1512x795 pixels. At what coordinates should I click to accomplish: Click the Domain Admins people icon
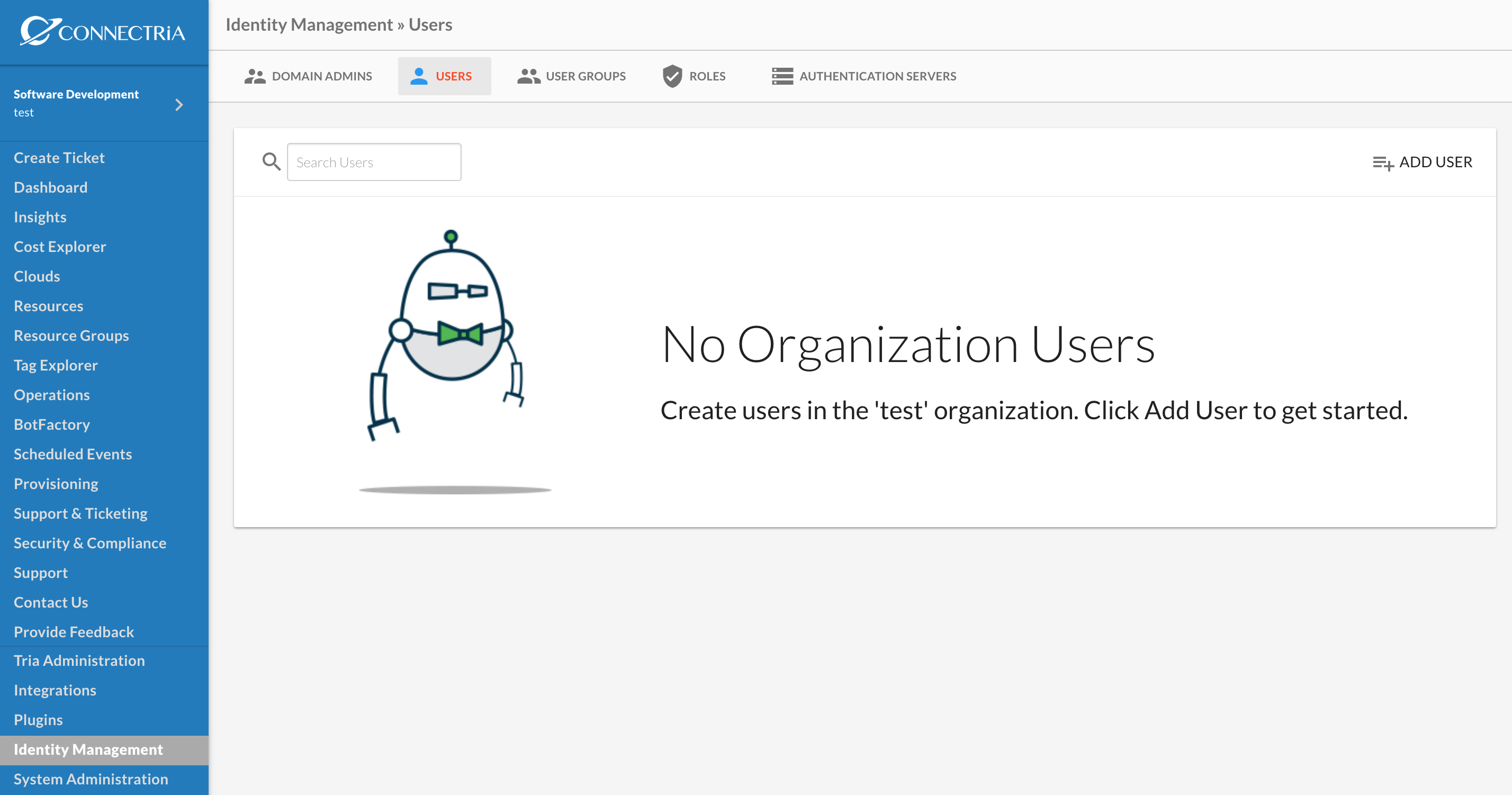(x=255, y=76)
